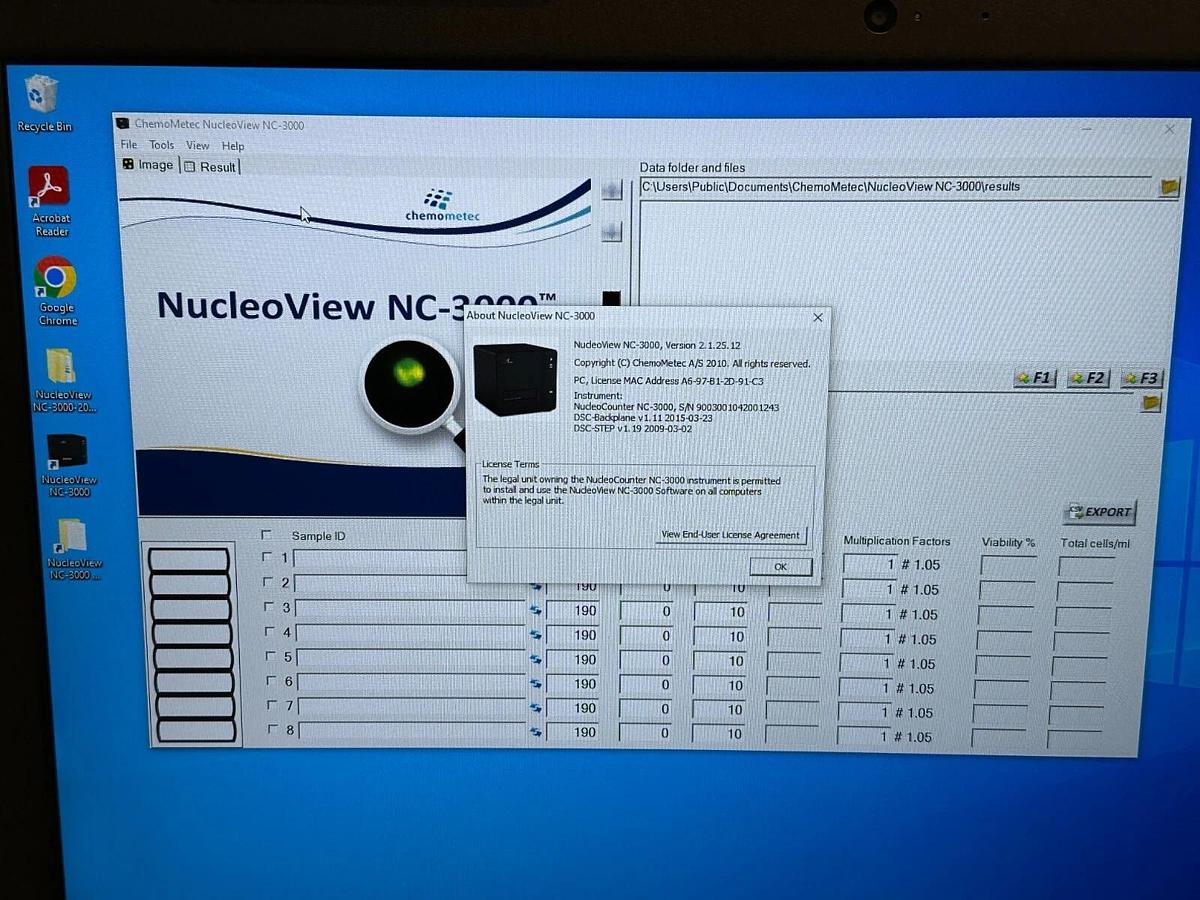Viewport: 1200px width, 900px height.
Task: Click the folder icon below the F3 button
Action: click(x=1151, y=402)
